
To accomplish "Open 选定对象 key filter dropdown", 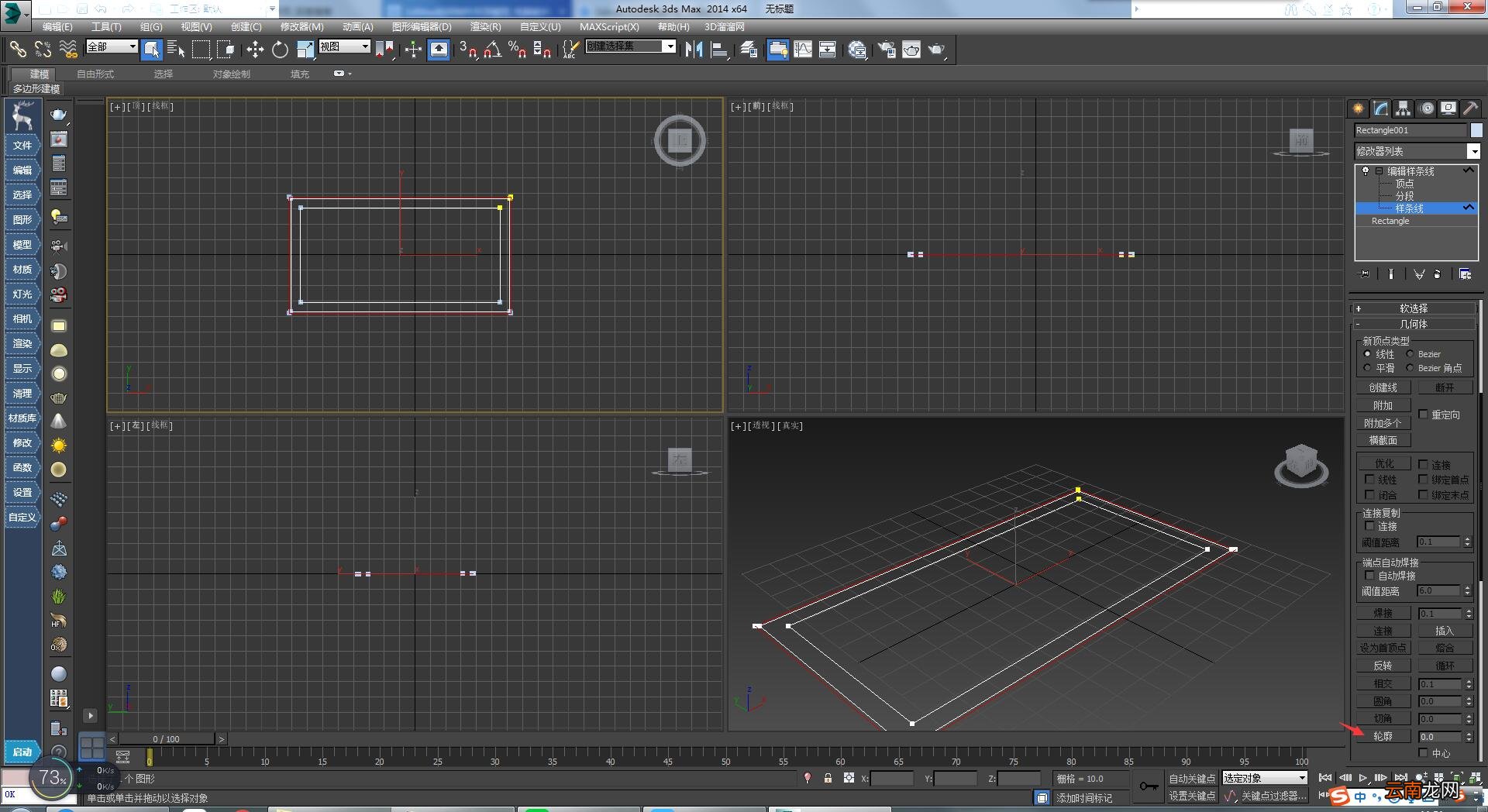I will [x=1265, y=778].
